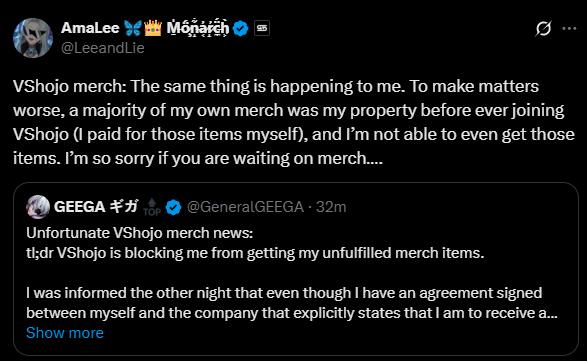Click the glitchy Monarch text in the name
The image size is (587, 361).
[x=198, y=28]
